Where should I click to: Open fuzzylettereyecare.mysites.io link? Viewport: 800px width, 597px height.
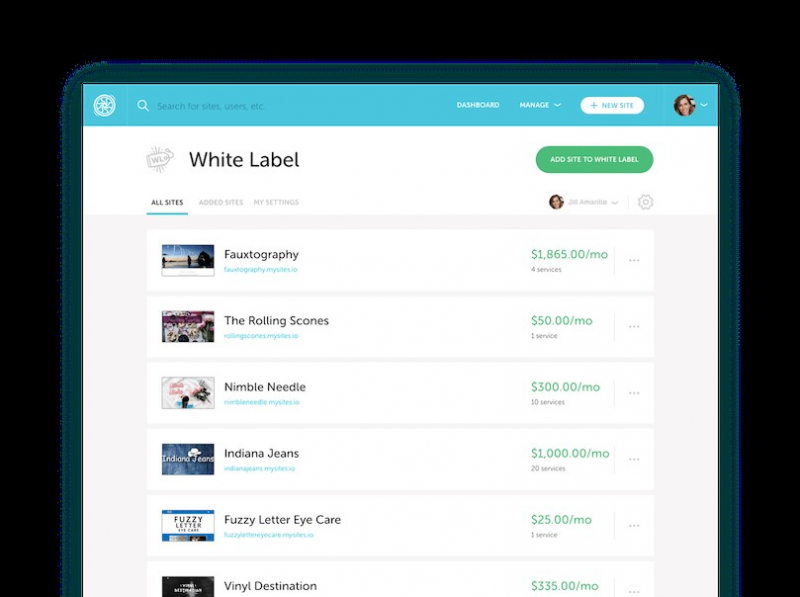(269, 535)
